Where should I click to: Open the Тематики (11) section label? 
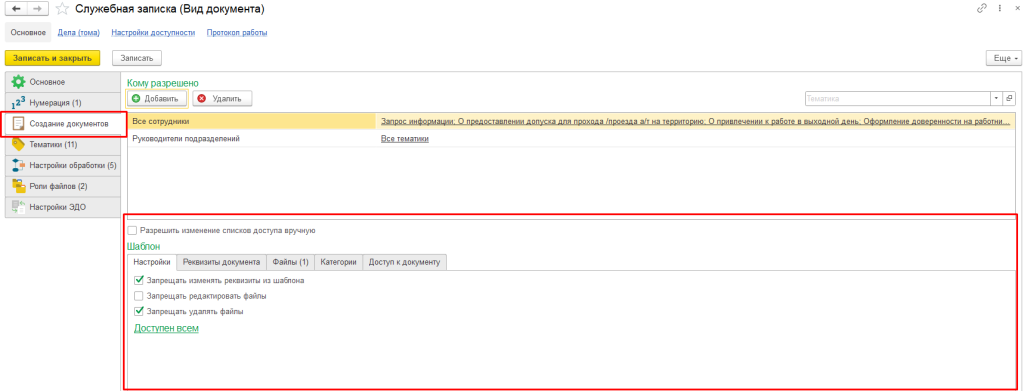coord(54,144)
